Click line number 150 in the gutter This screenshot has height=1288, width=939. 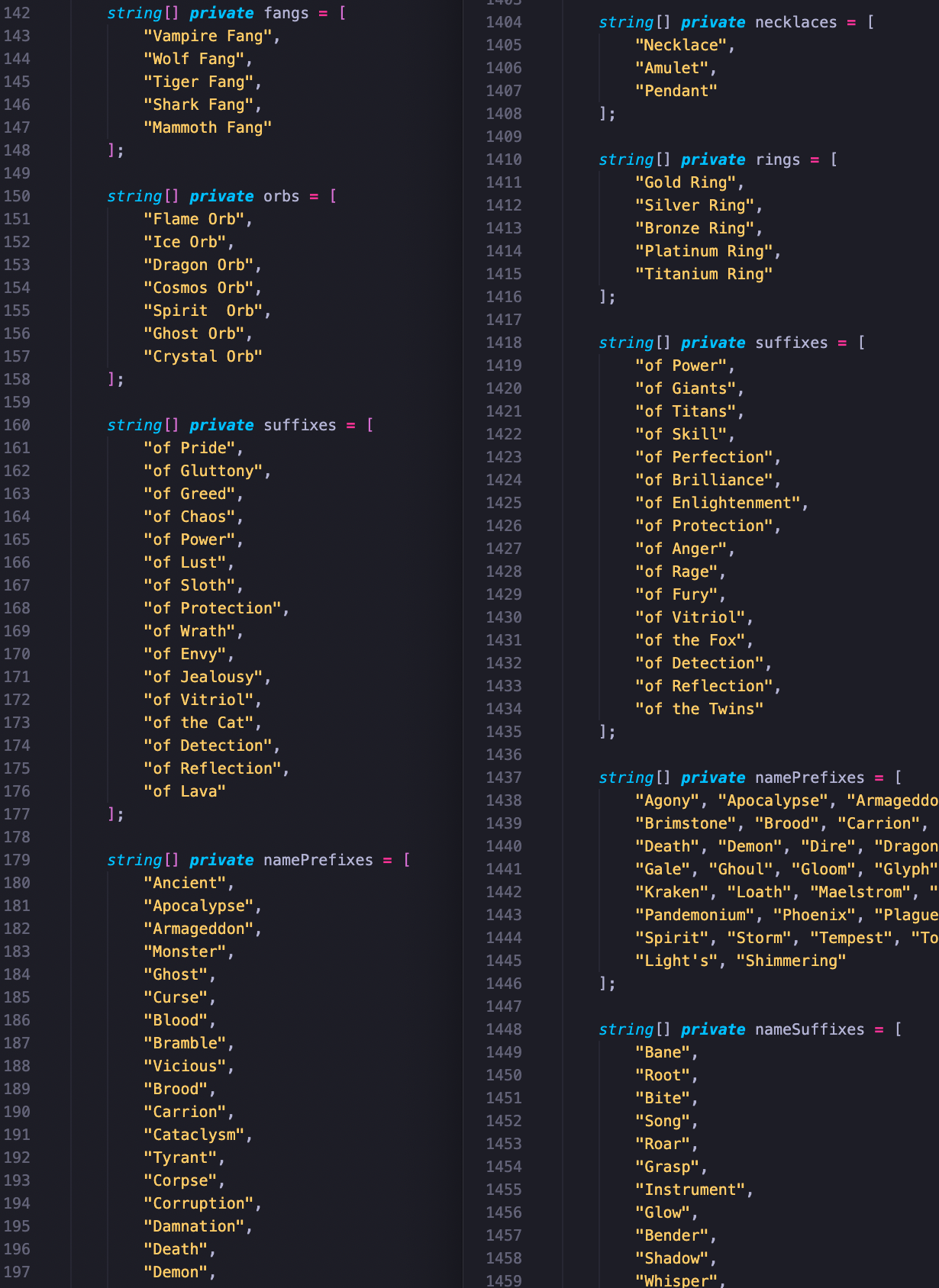[17, 196]
